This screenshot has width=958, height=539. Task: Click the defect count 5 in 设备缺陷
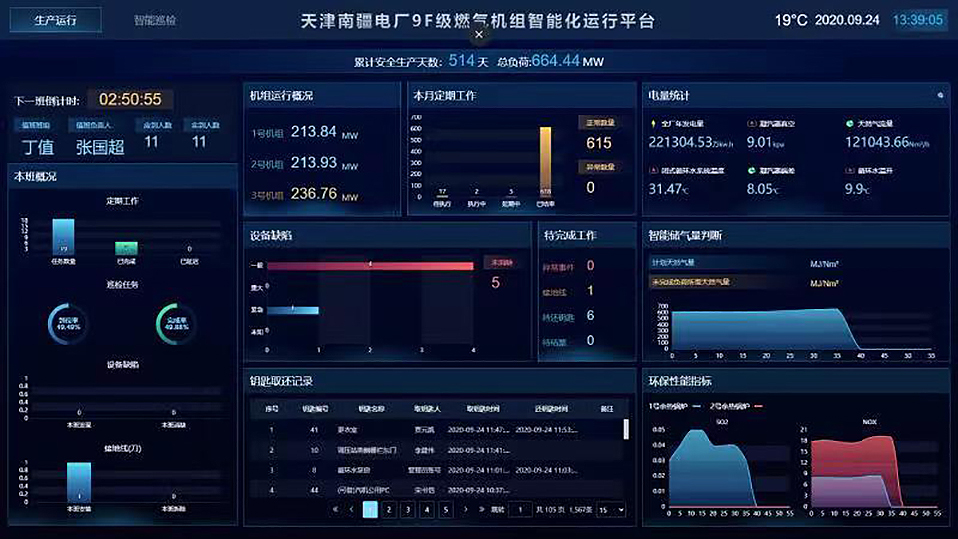(495, 283)
